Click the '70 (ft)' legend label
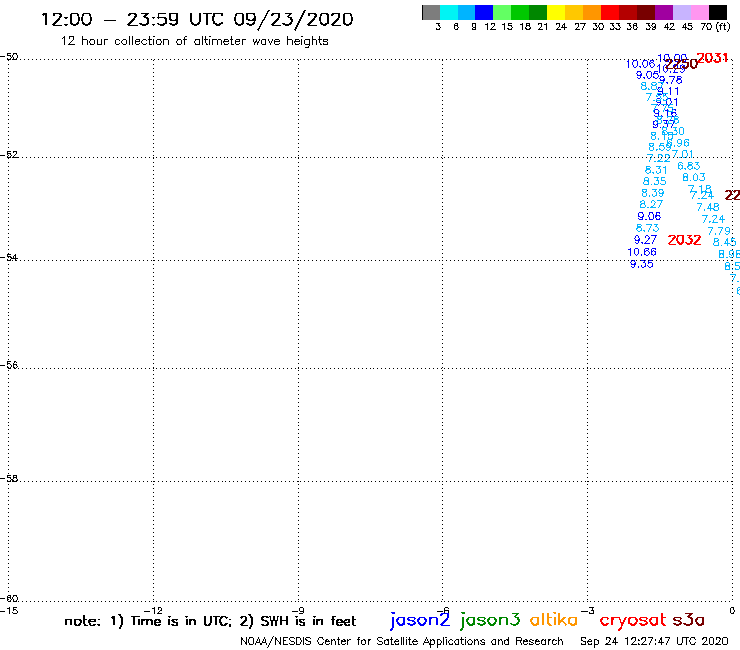The height and width of the screenshot is (650, 740). (715, 27)
